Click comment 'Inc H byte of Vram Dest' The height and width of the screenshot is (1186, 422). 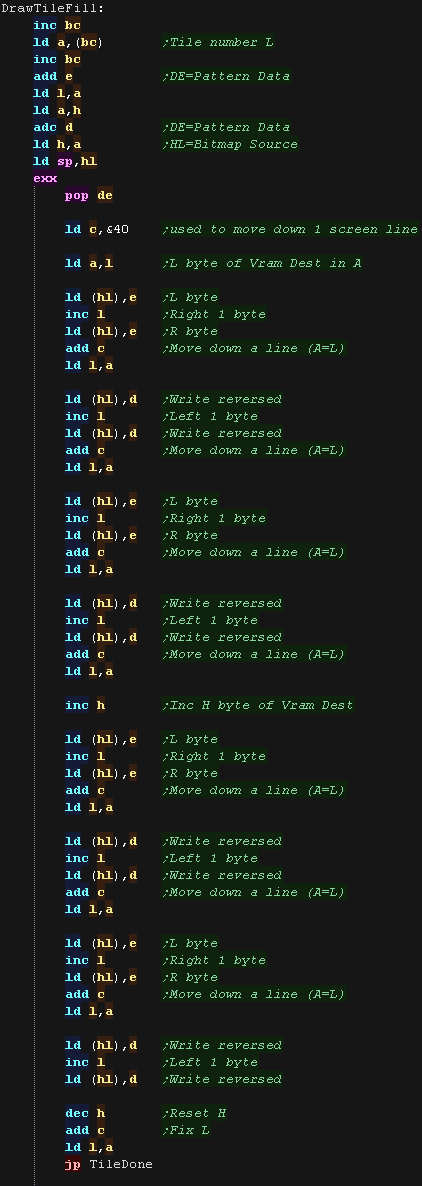coord(259,706)
